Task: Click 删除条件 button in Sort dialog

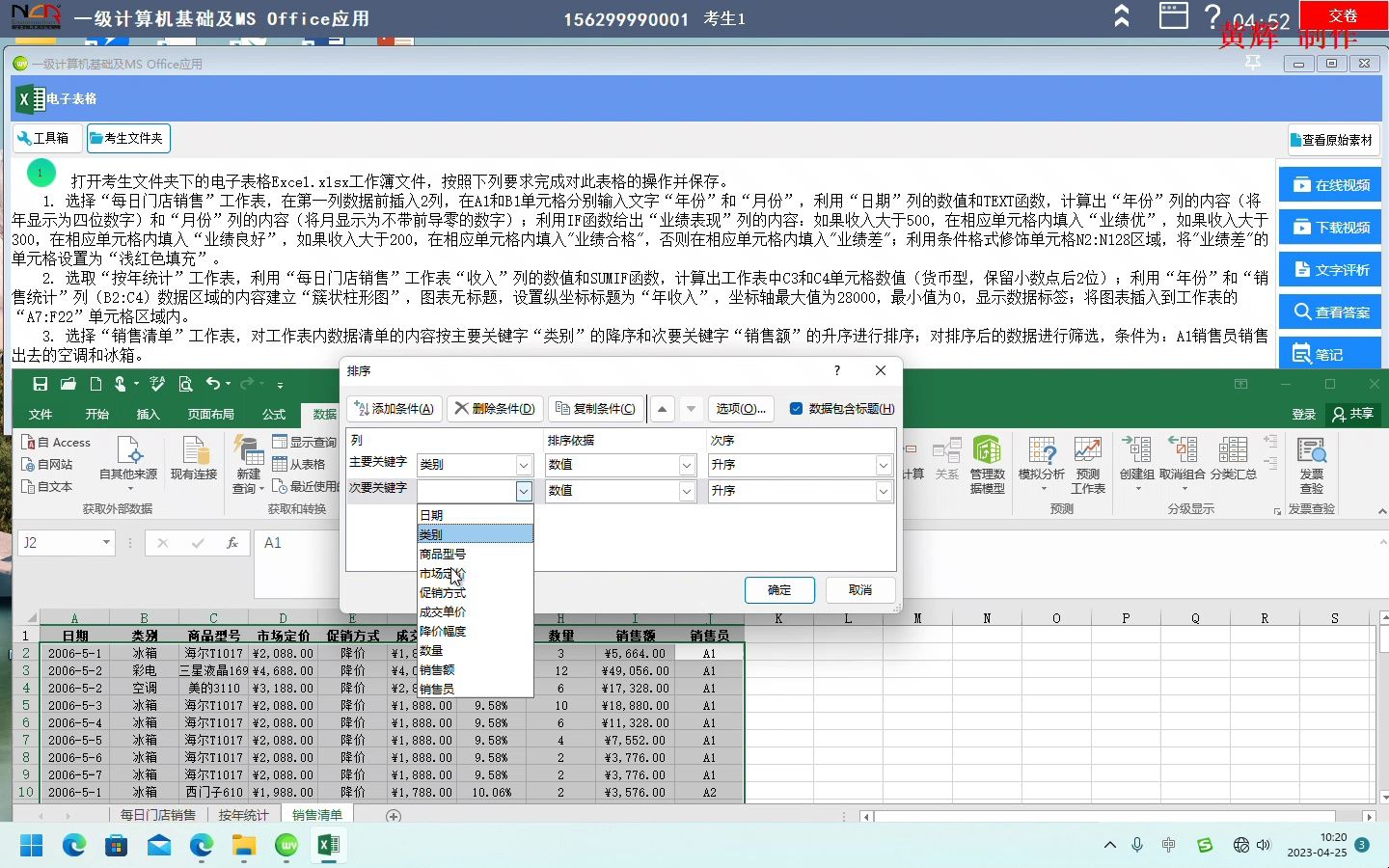Action: (495, 409)
